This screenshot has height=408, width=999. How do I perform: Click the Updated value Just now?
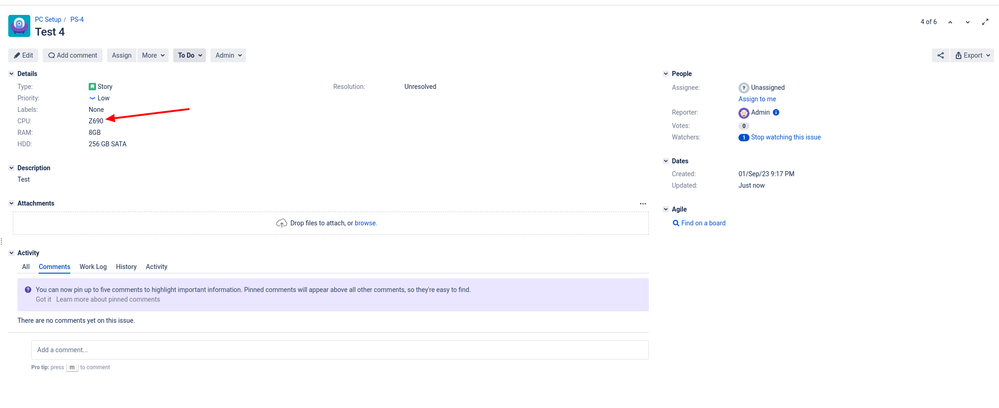point(752,186)
